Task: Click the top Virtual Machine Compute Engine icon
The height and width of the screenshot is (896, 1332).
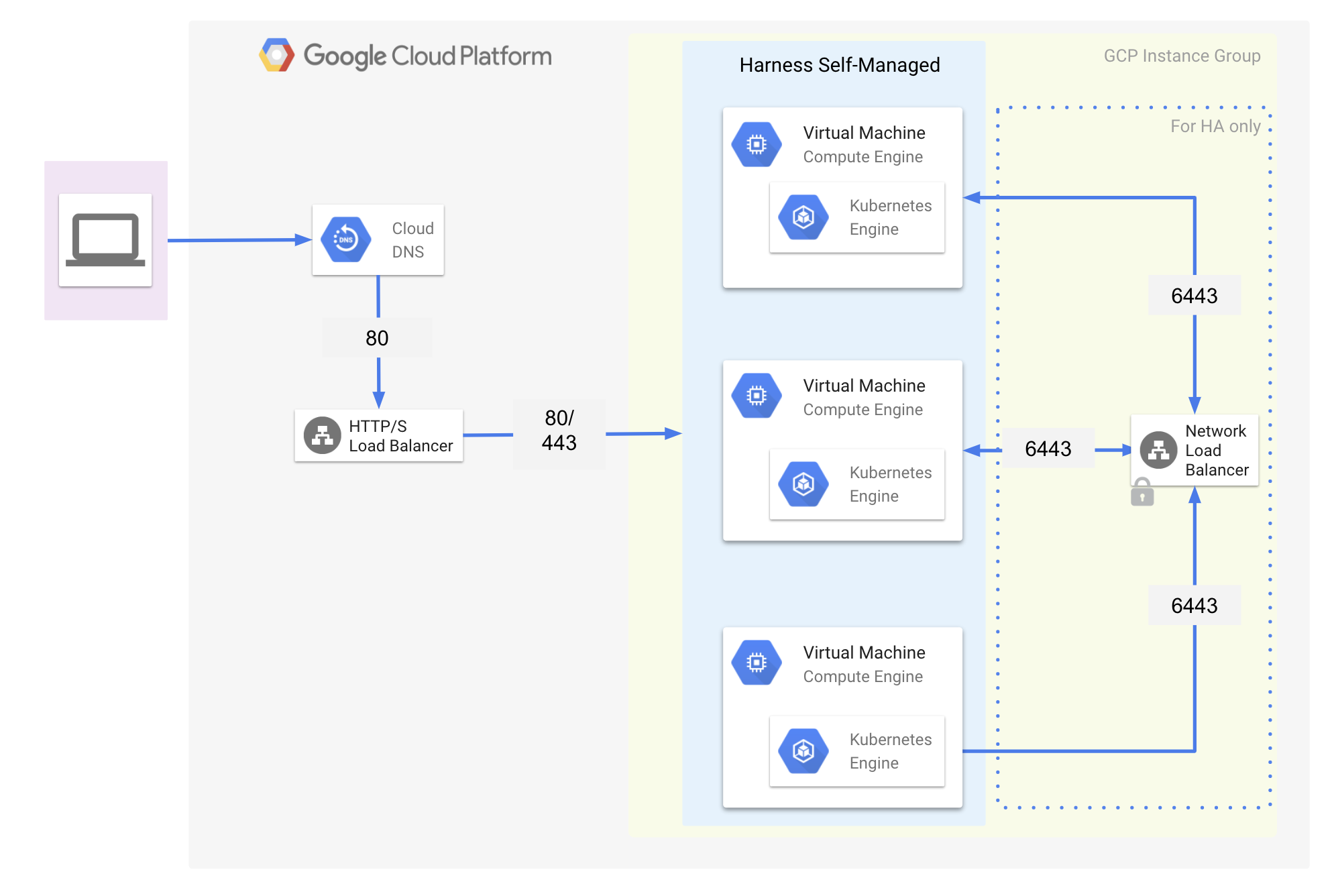Action: (757, 144)
